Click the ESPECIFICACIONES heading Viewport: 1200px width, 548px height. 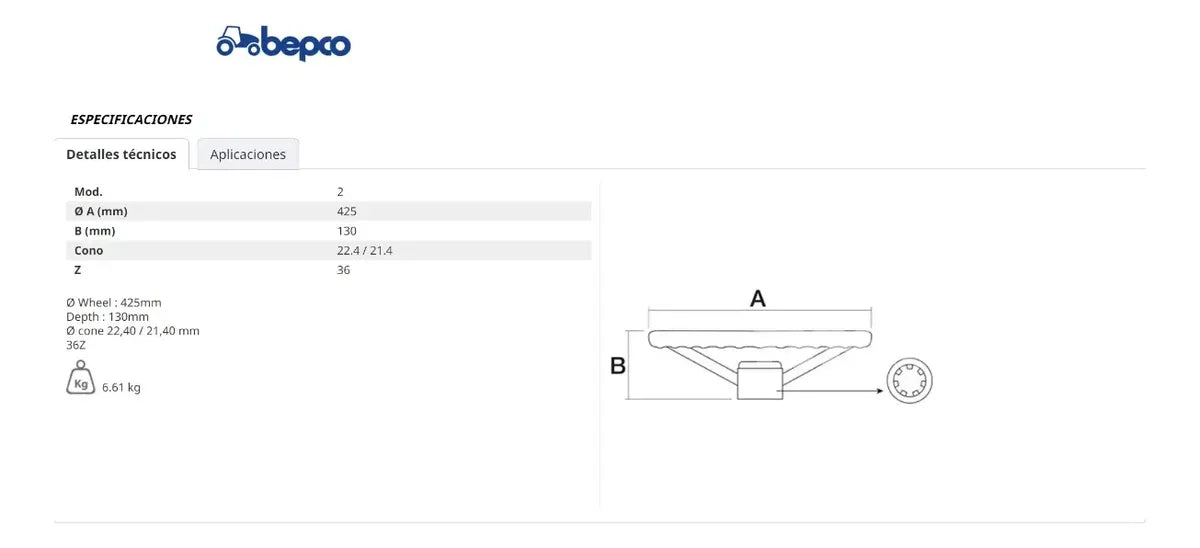point(131,119)
